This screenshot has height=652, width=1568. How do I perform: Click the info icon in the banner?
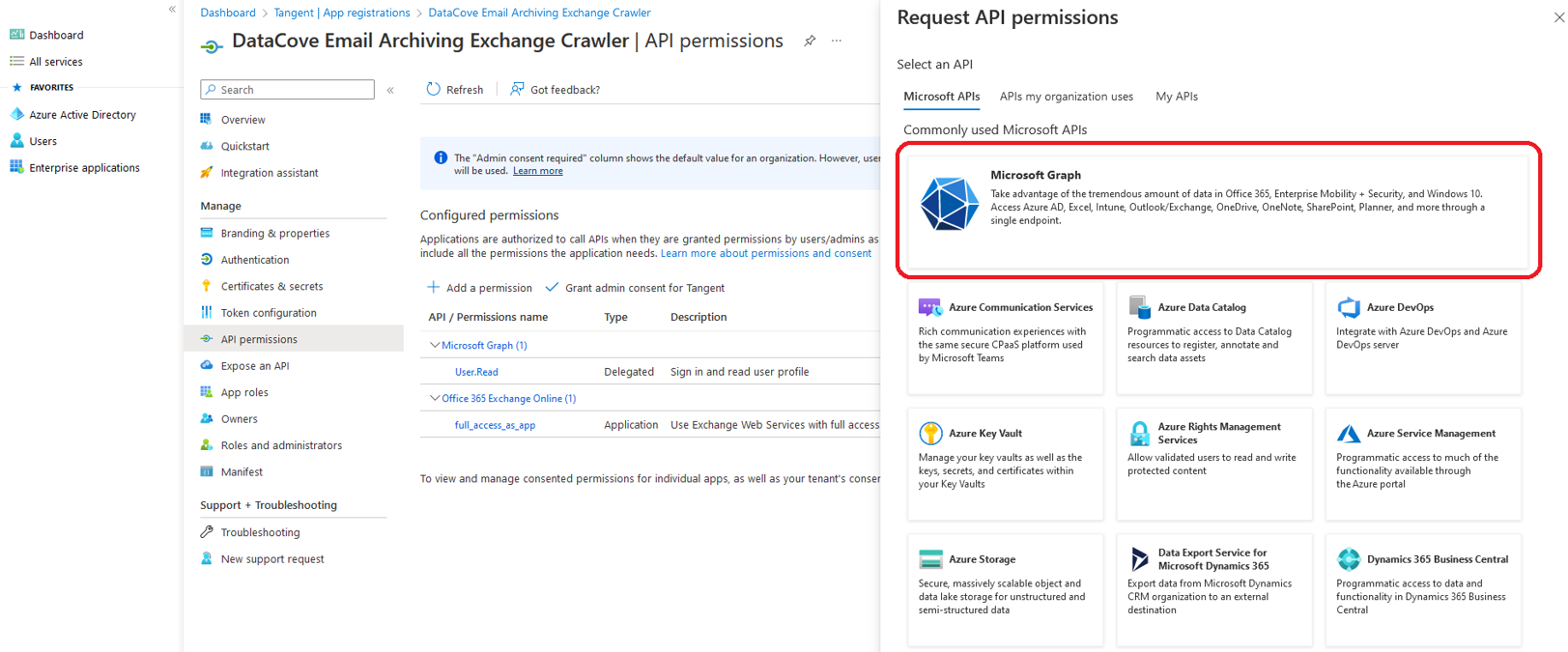point(441,157)
